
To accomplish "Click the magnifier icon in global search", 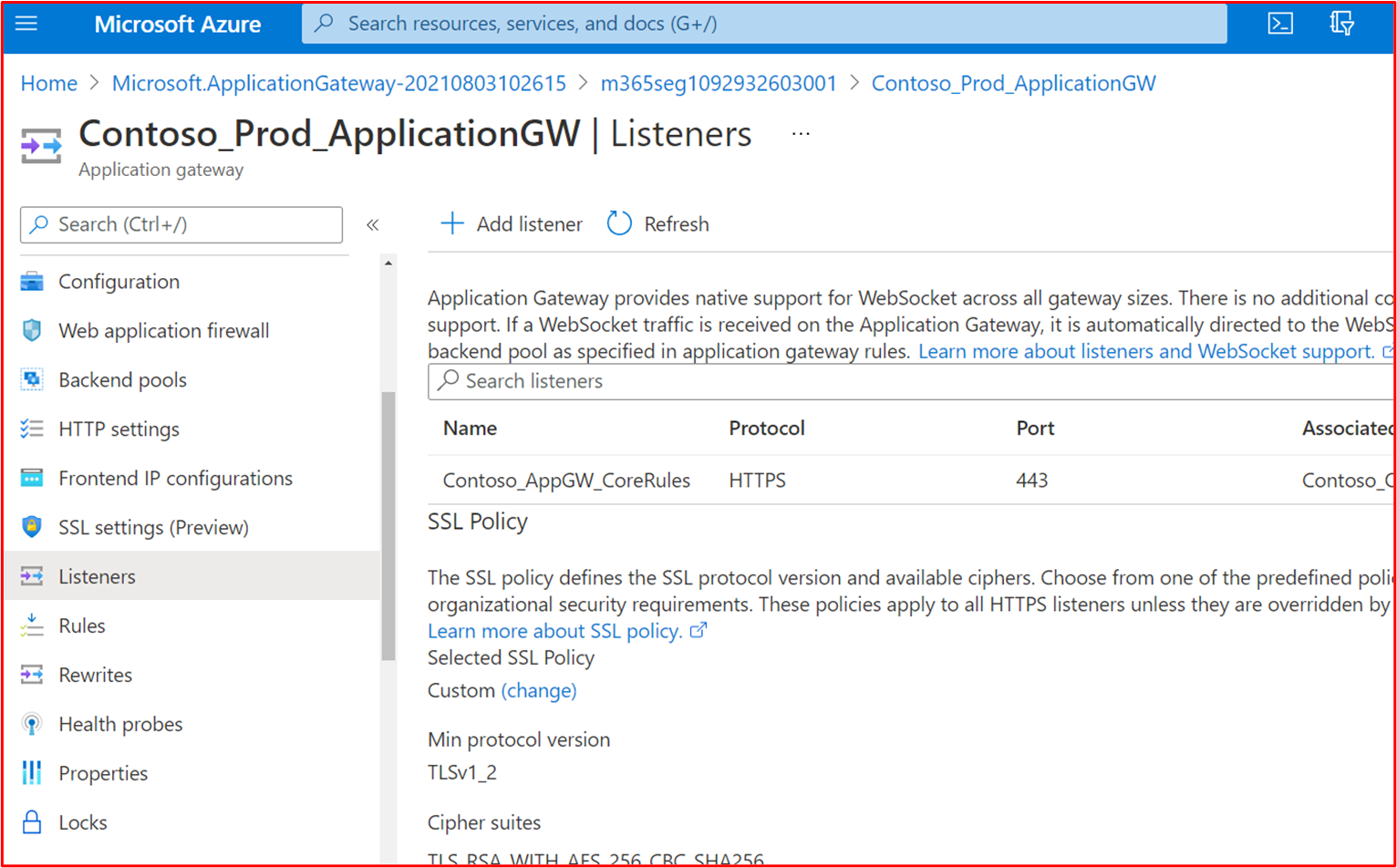I will 324,24.
